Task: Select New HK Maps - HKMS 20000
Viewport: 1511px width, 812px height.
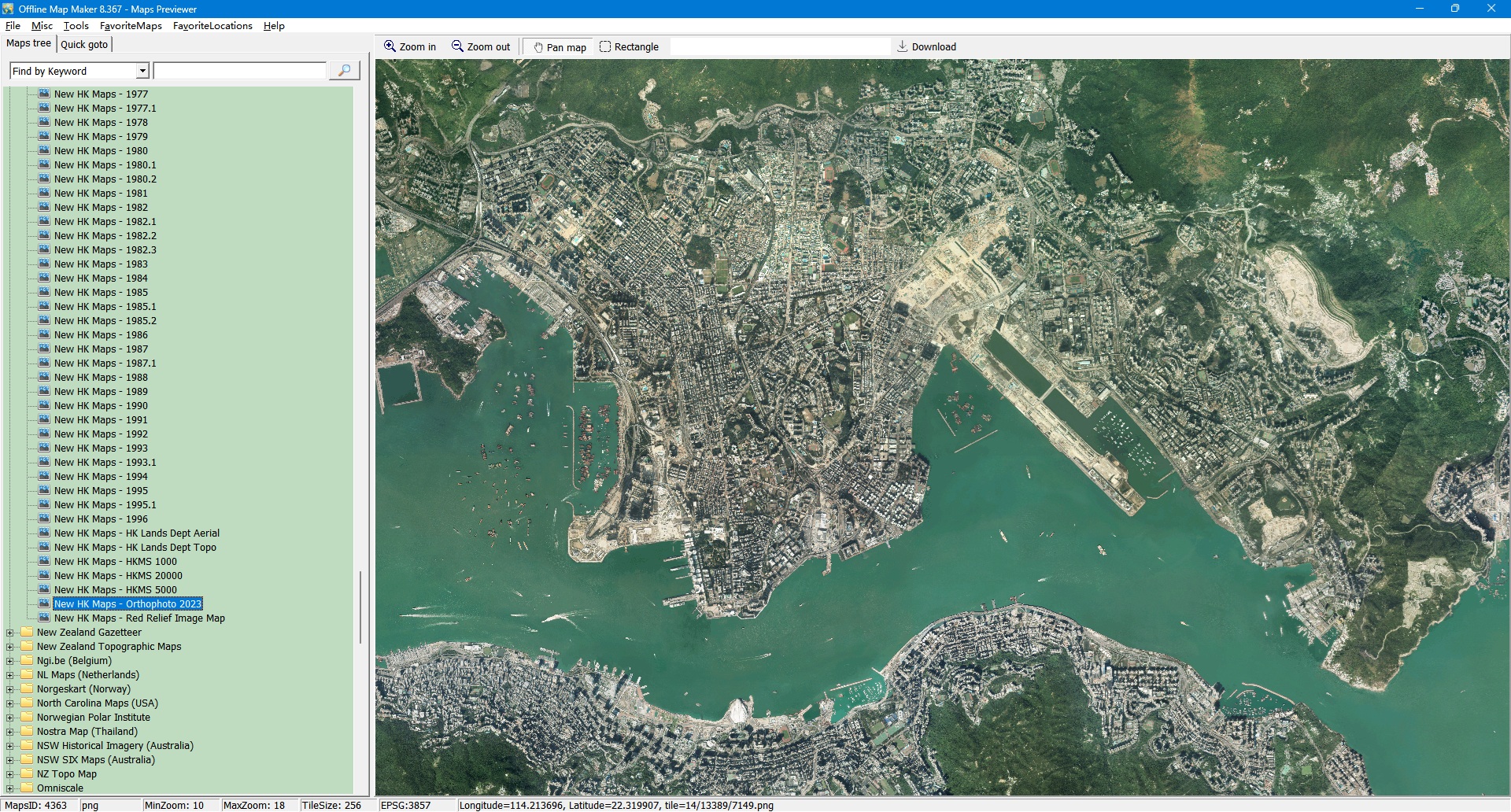Action: [118, 576]
